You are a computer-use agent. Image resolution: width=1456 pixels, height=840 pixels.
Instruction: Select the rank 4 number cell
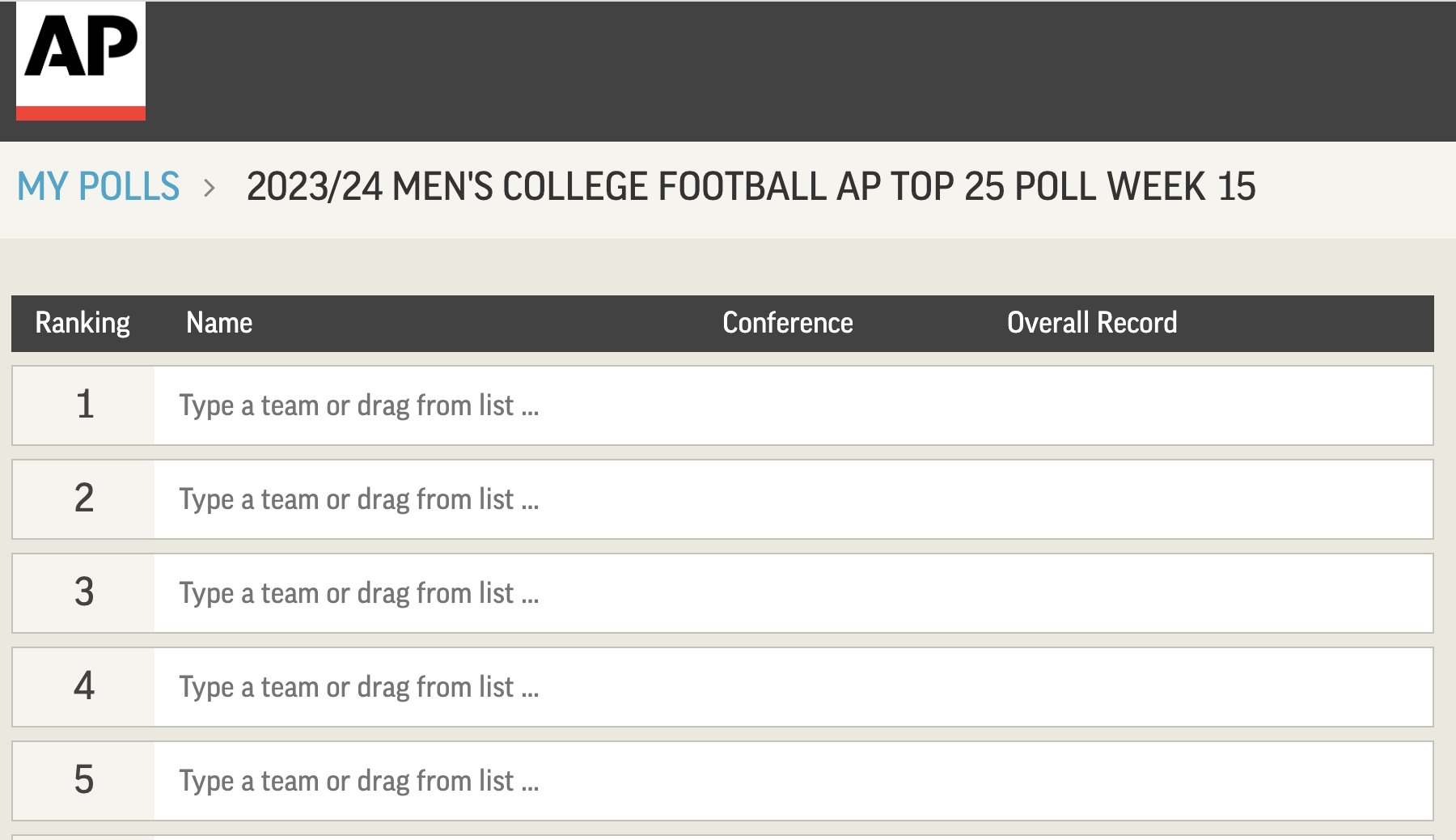click(x=84, y=687)
